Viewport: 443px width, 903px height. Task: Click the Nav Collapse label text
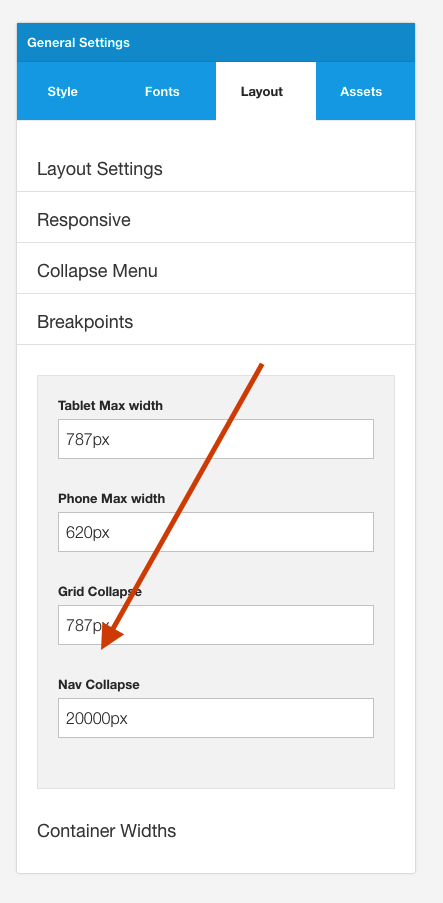(99, 685)
